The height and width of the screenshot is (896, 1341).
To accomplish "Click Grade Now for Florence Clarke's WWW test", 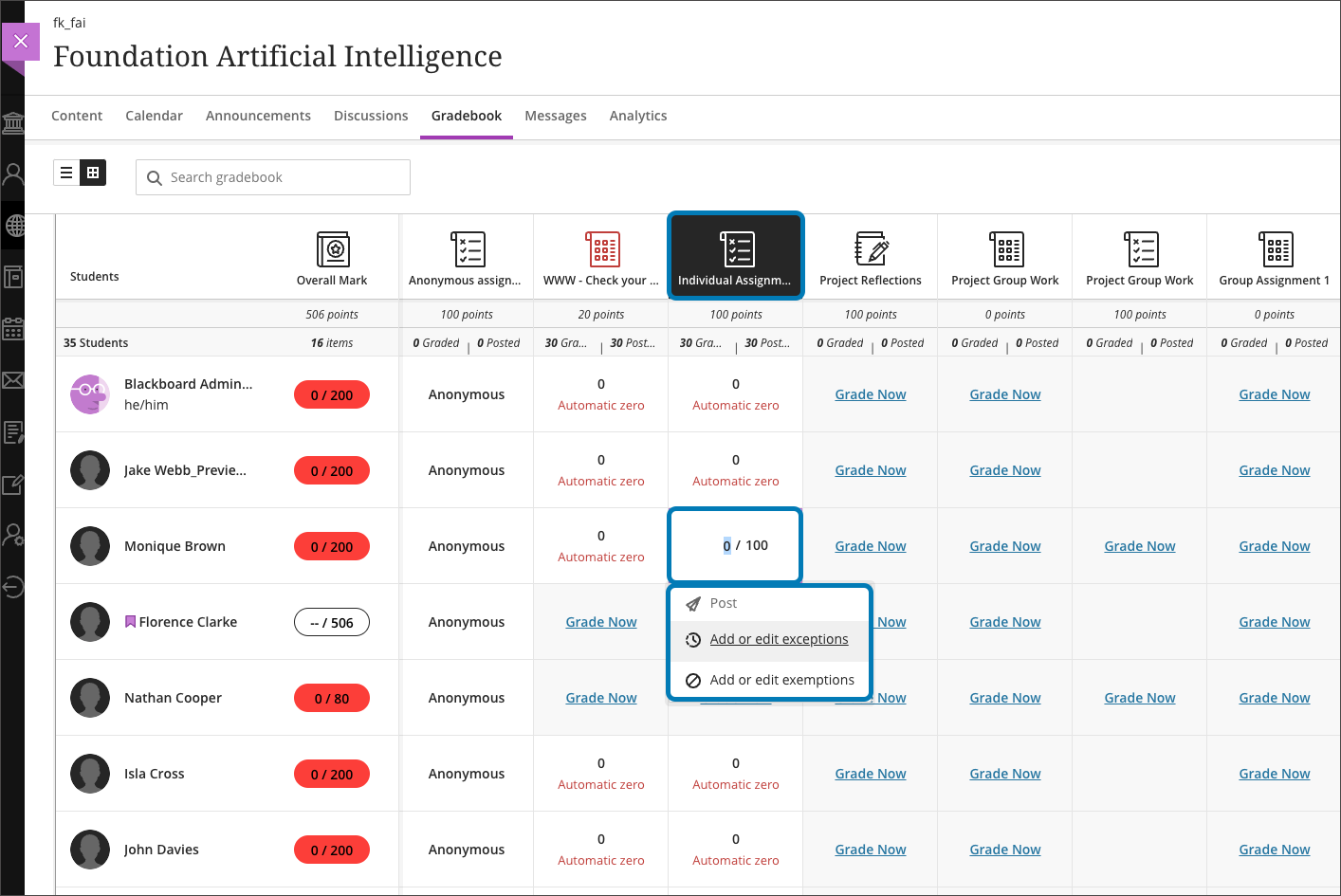I will (x=601, y=622).
